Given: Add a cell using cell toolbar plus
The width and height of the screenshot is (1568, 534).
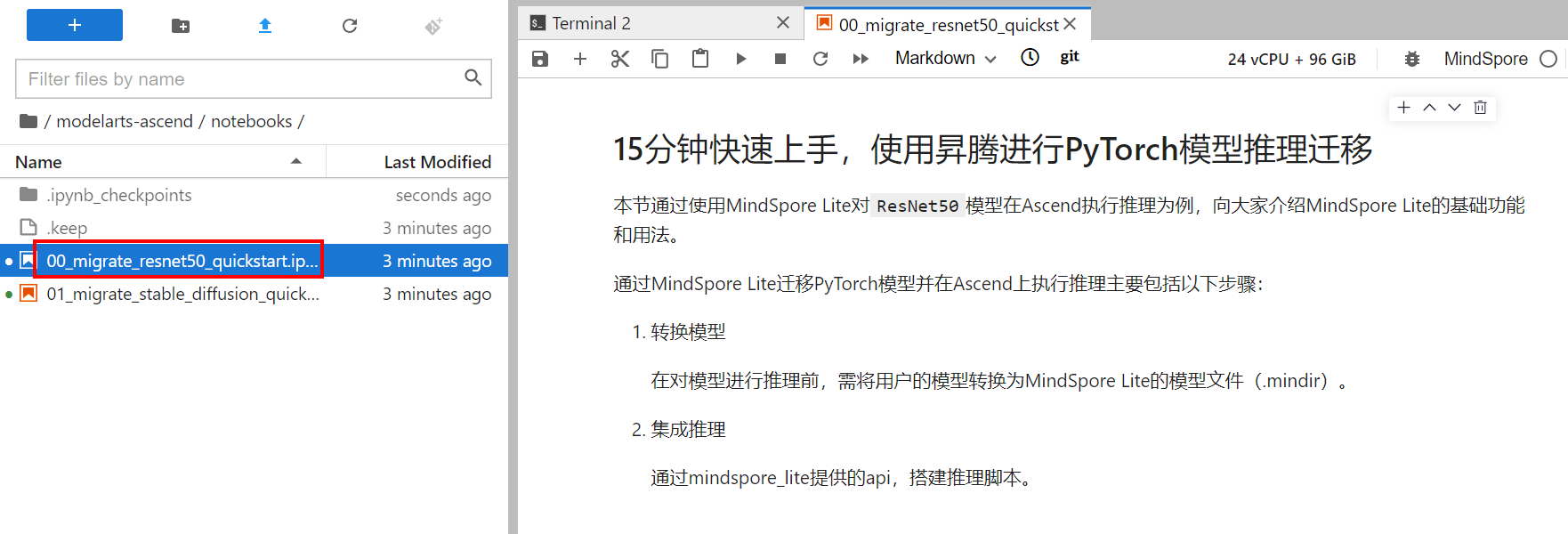Looking at the screenshot, I should [1404, 108].
